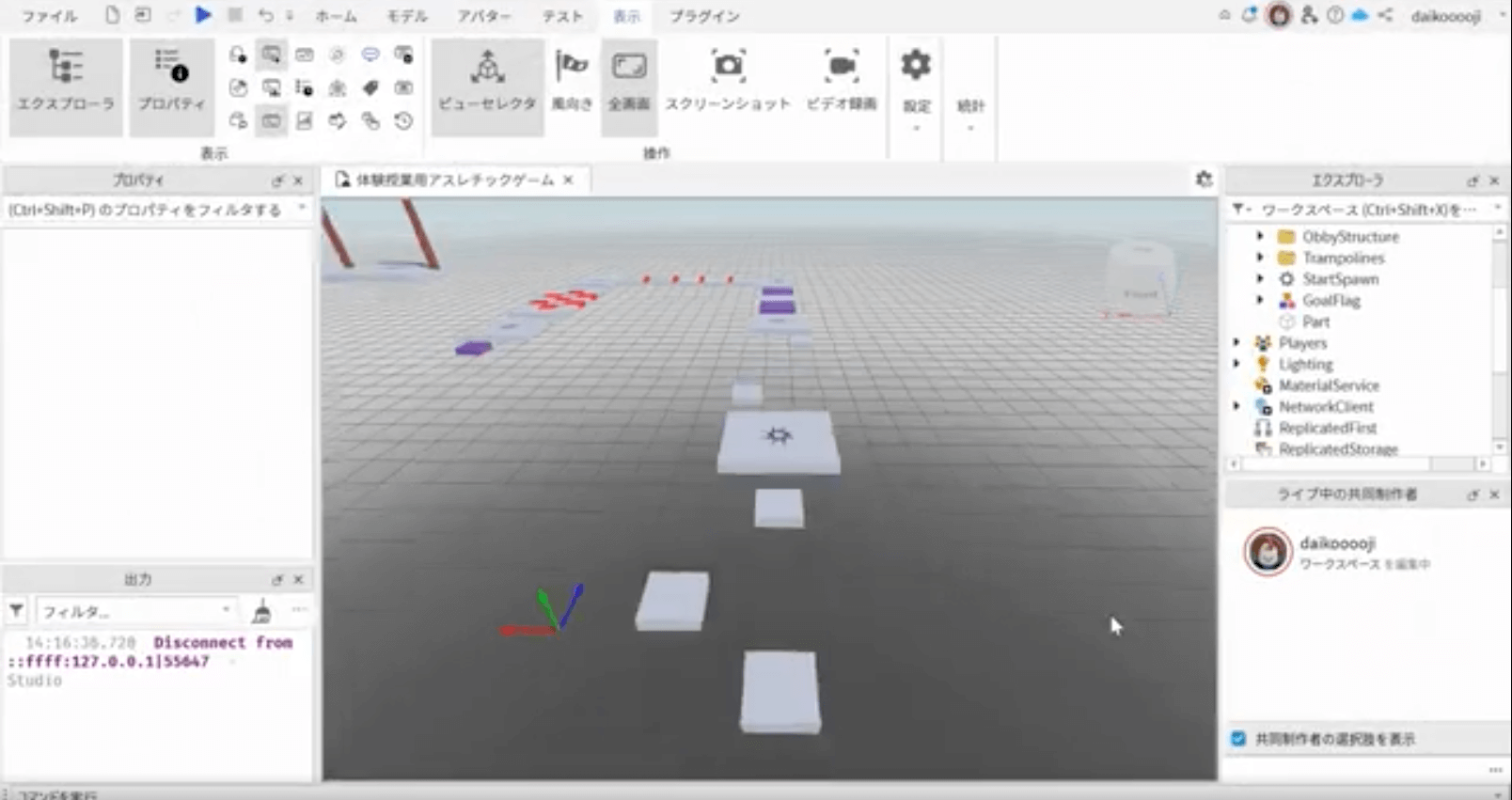Expand the GoalFlag model
This screenshot has width=1512, height=800.
point(1260,300)
